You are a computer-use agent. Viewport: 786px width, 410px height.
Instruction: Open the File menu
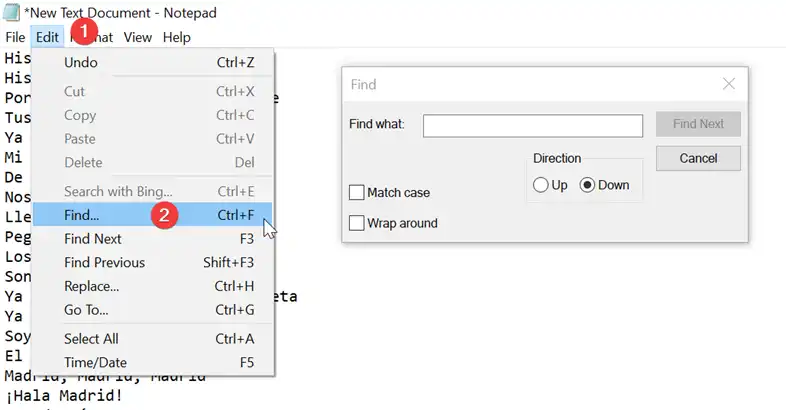point(16,37)
